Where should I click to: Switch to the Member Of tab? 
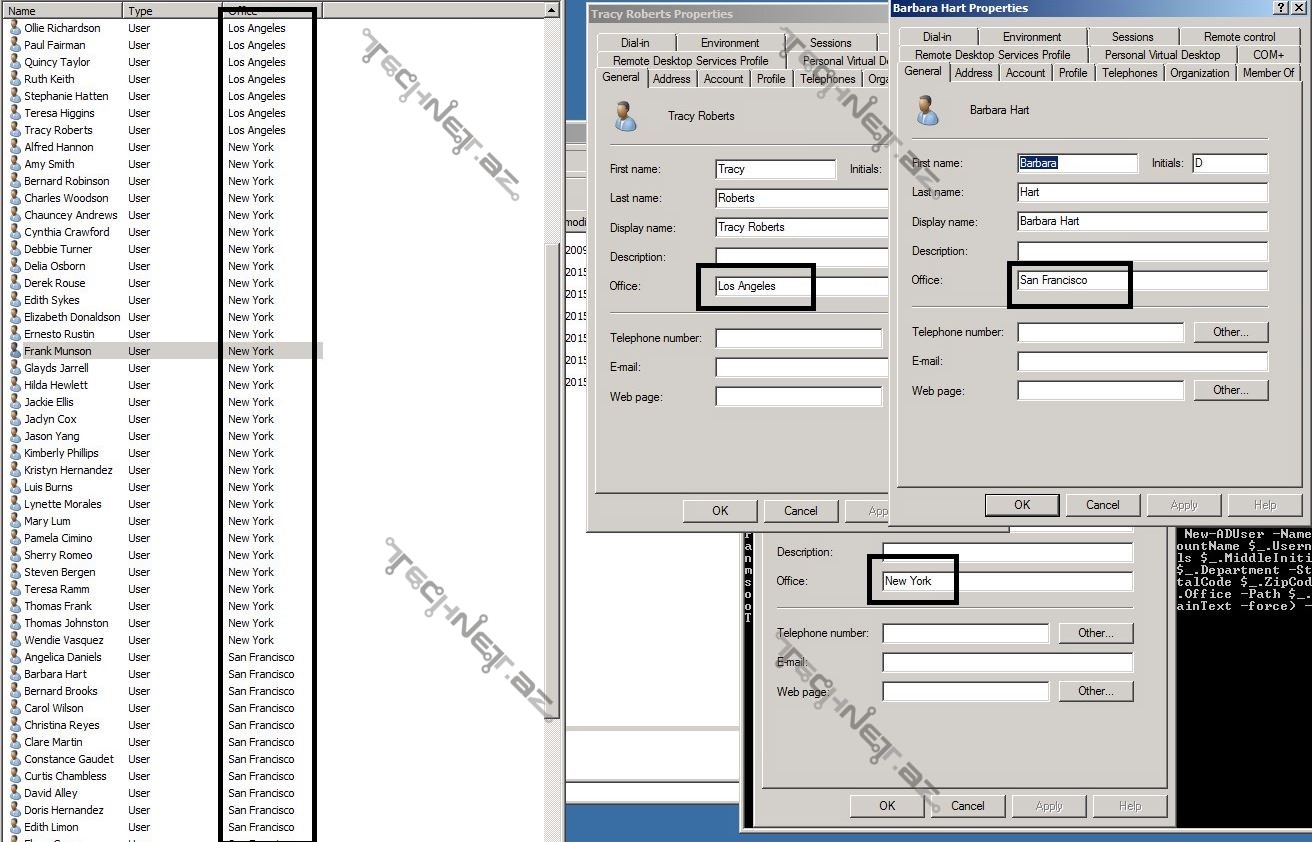(1268, 73)
